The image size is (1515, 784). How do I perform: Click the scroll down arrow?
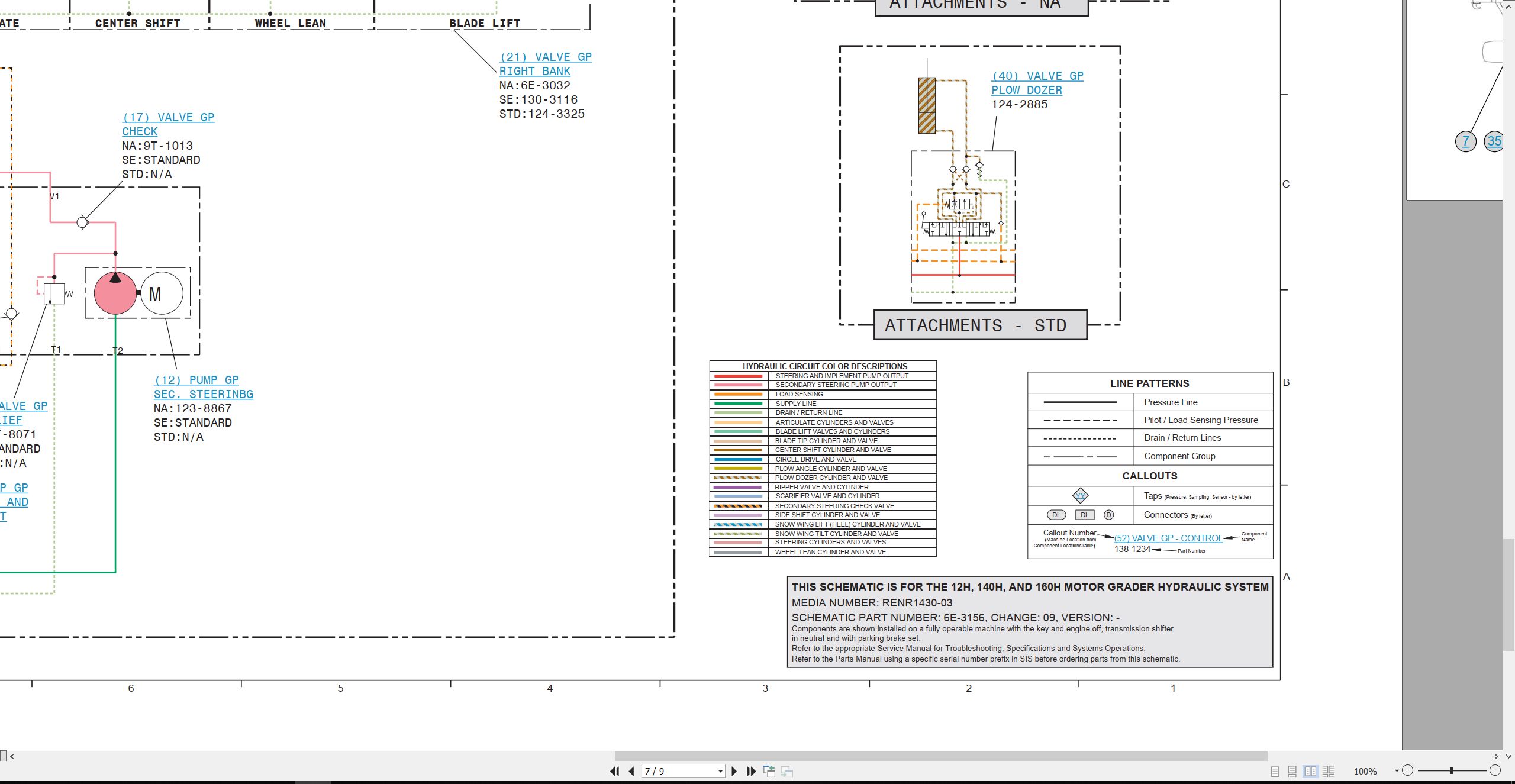pyautogui.click(x=1508, y=756)
